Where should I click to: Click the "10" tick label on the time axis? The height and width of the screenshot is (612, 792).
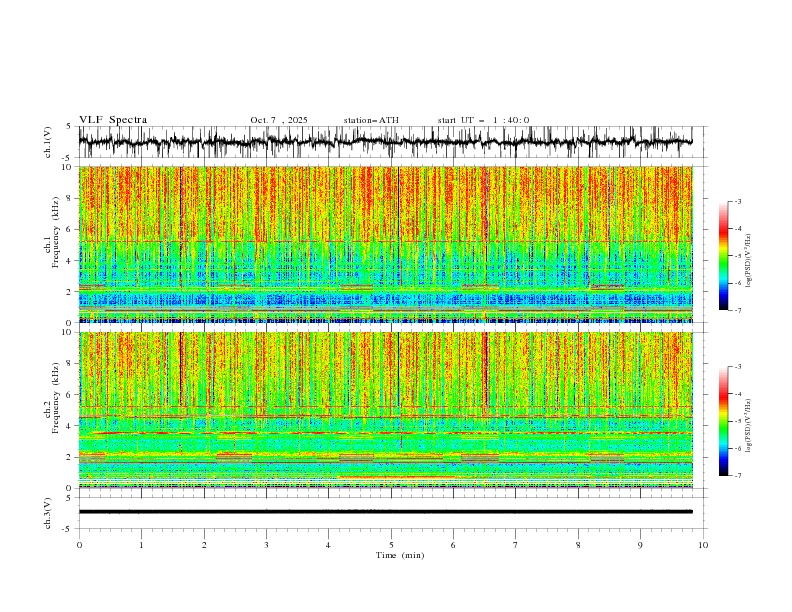(703, 545)
